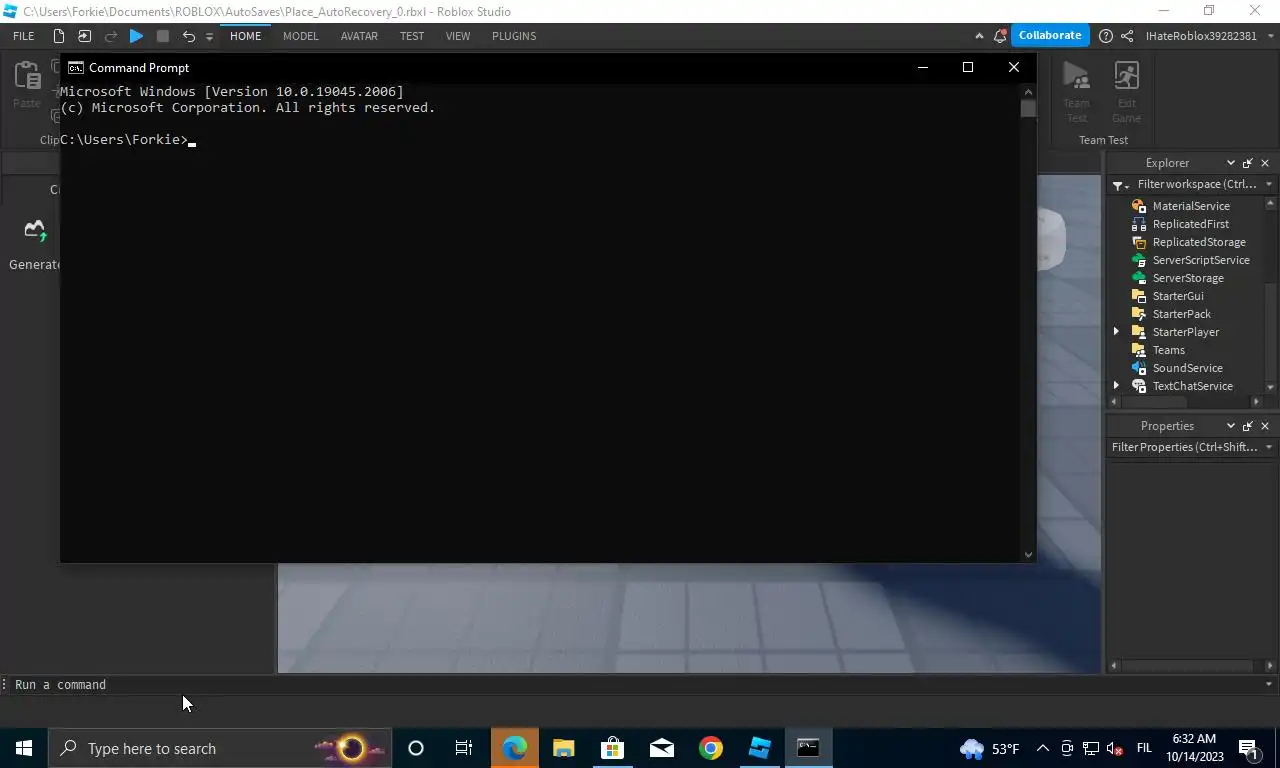Viewport: 1280px width, 768px height.
Task: Undock the Explorer panel
Action: [x=1248, y=163]
